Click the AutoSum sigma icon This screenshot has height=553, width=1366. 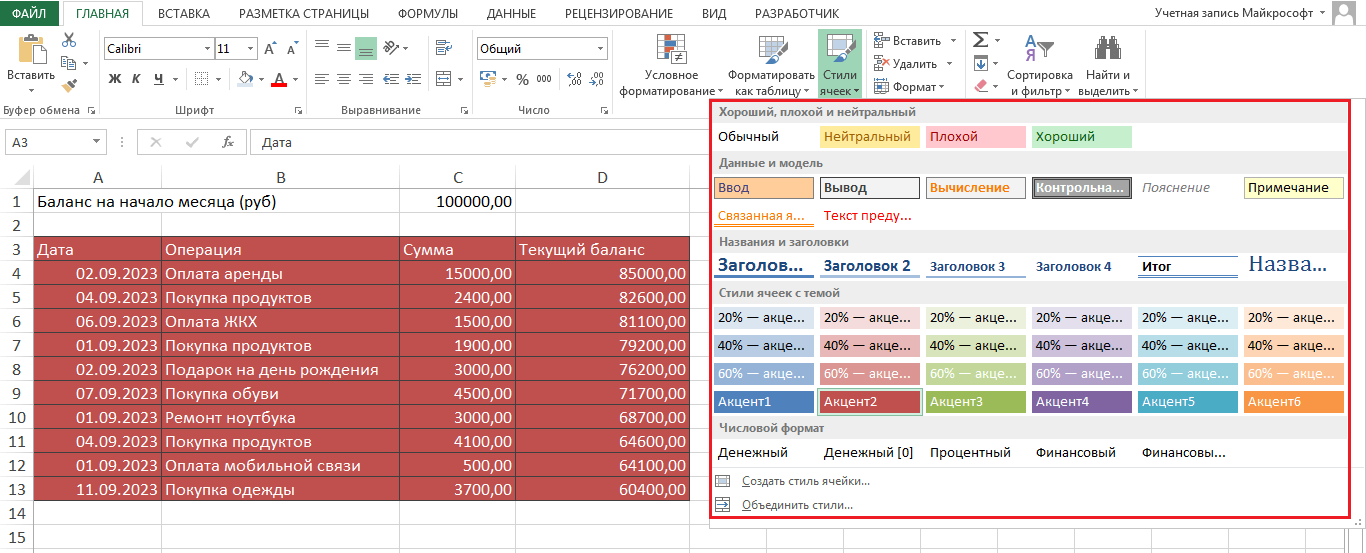[x=981, y=40]
